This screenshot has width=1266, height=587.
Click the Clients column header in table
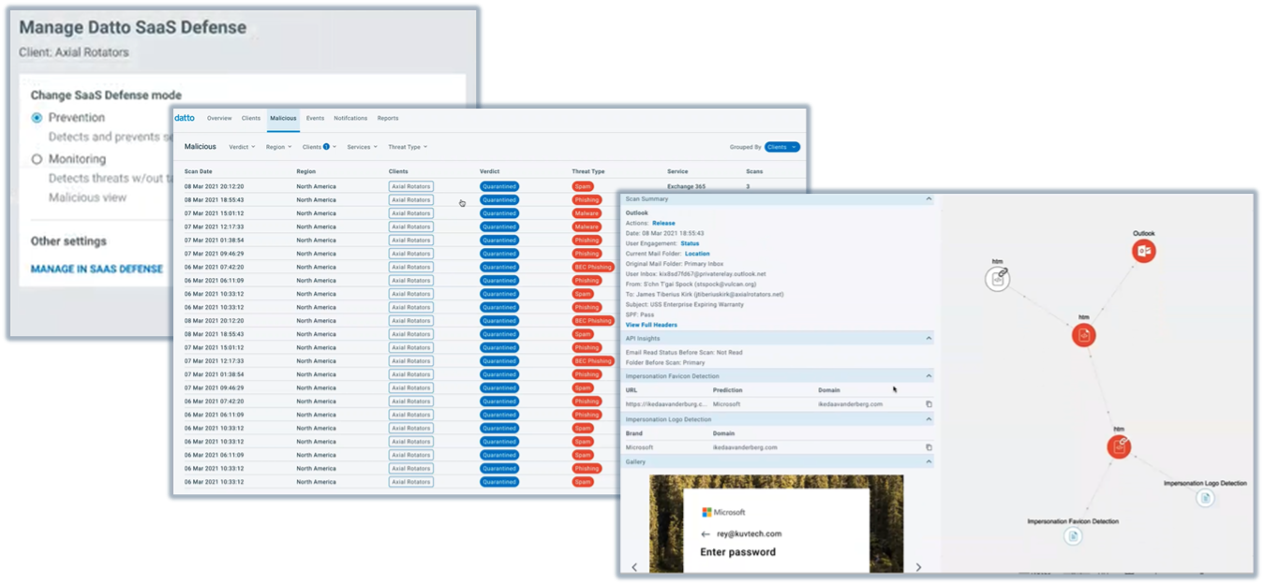pyautogui.click(x=398, y=171)
